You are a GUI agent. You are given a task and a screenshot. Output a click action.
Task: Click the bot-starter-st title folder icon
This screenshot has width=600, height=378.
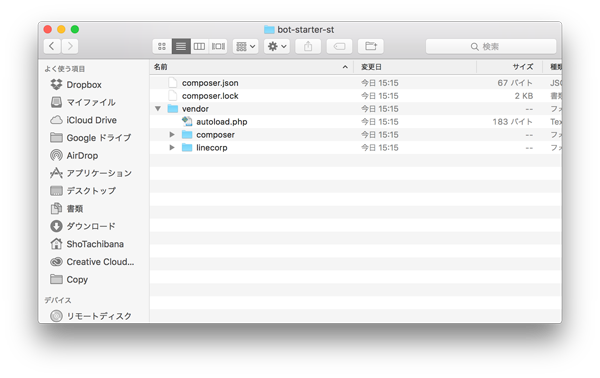coord(269,29)
